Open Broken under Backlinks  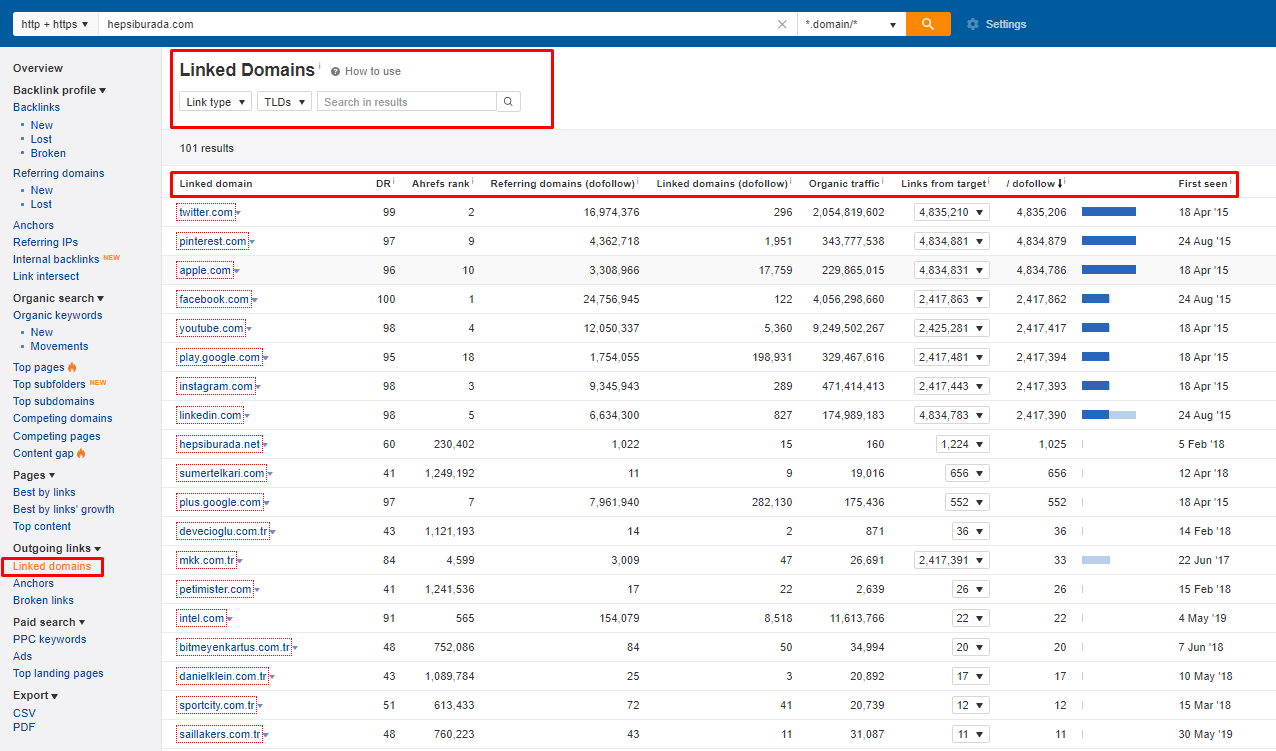coord(48,153)
